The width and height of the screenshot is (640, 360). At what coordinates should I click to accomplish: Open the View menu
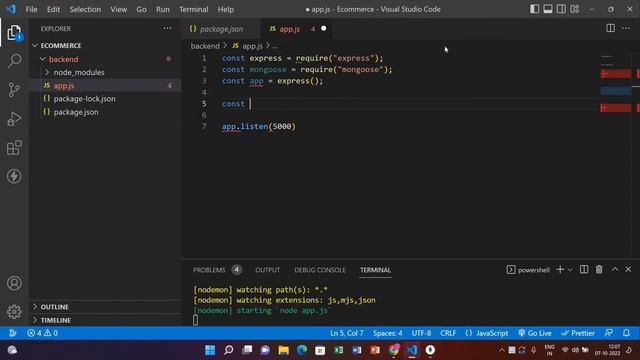point(118,9)
